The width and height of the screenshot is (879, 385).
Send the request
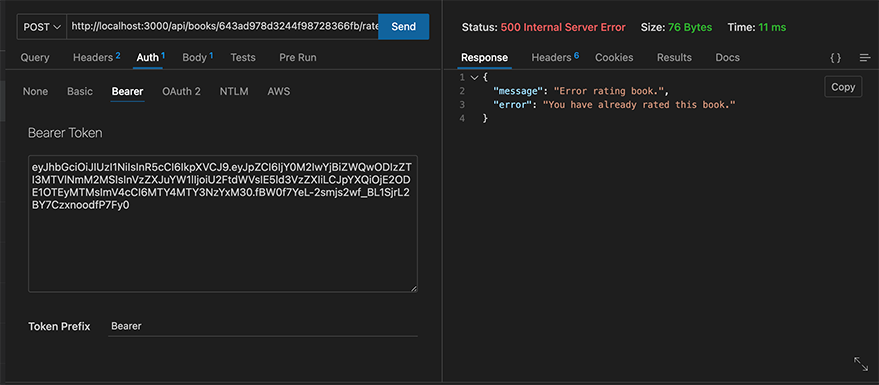[404, 27]
